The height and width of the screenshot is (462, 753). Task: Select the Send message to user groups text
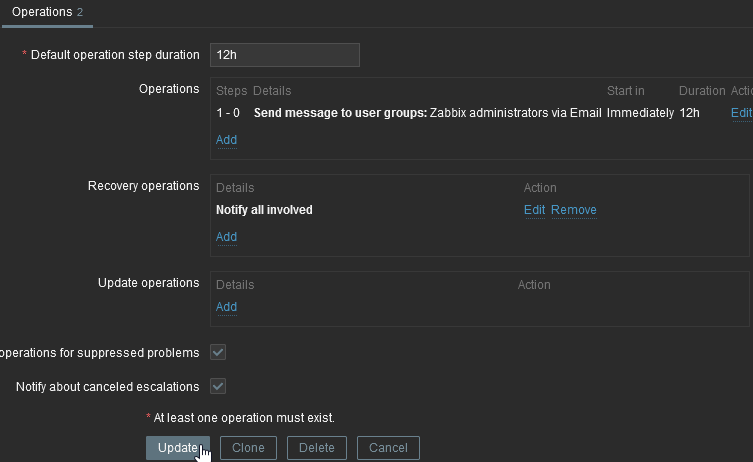(340, 113)
